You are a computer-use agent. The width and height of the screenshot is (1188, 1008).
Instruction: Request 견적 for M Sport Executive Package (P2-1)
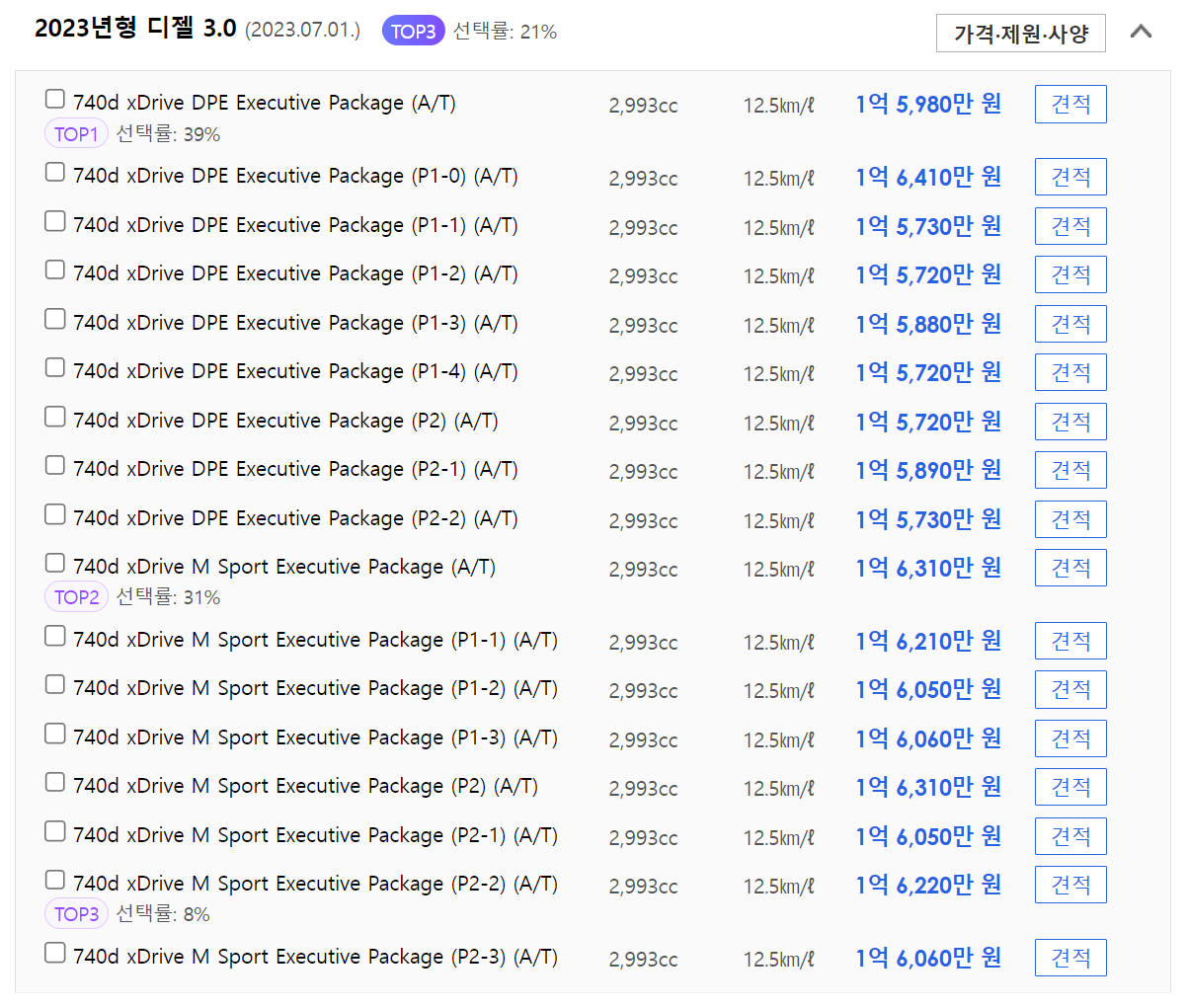point(1070,836)
